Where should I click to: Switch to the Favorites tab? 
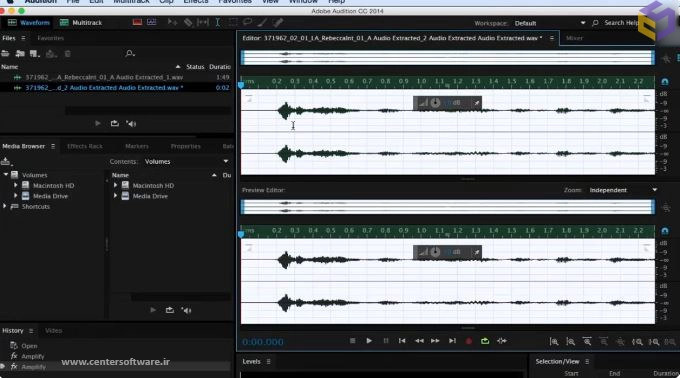tap(50, 38)
